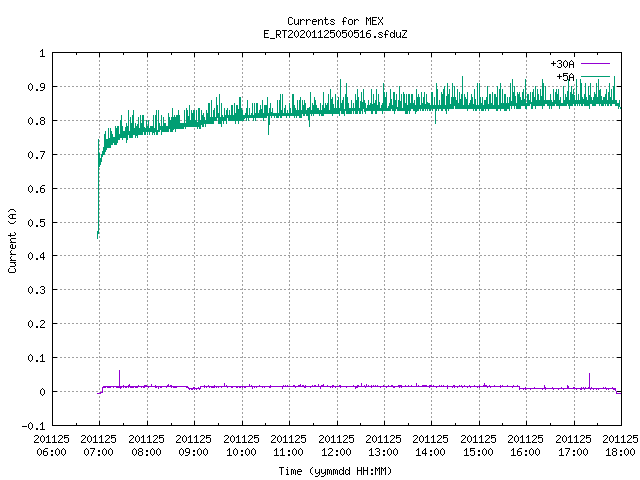The height and width of the screenshot is (480, 640).
Task: Click the +5A legend label
Action: (565, 77)
